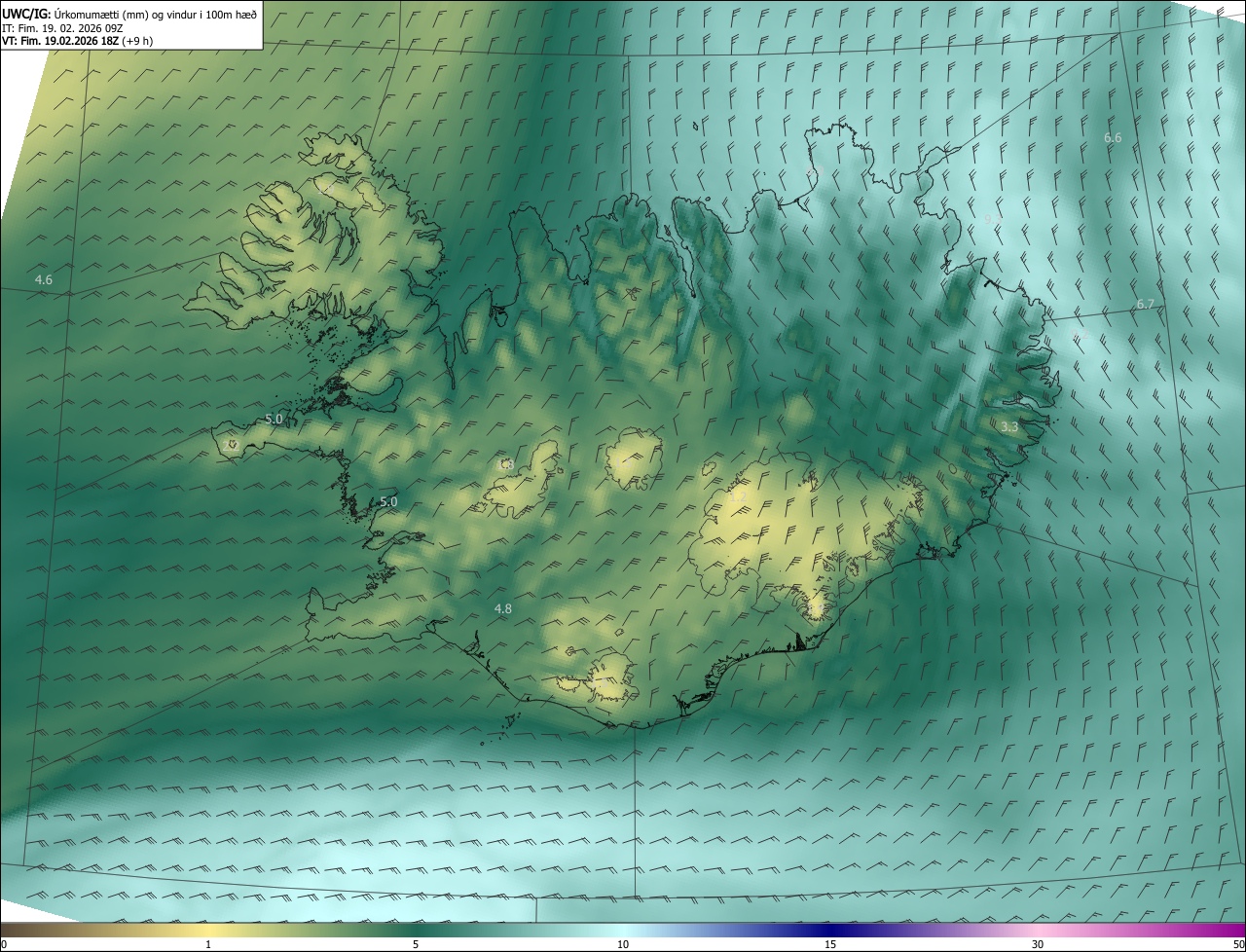This screenshot has height=952, width=1246.
Task: Select the colorbar tick label "10"
Action: [623, 944]
